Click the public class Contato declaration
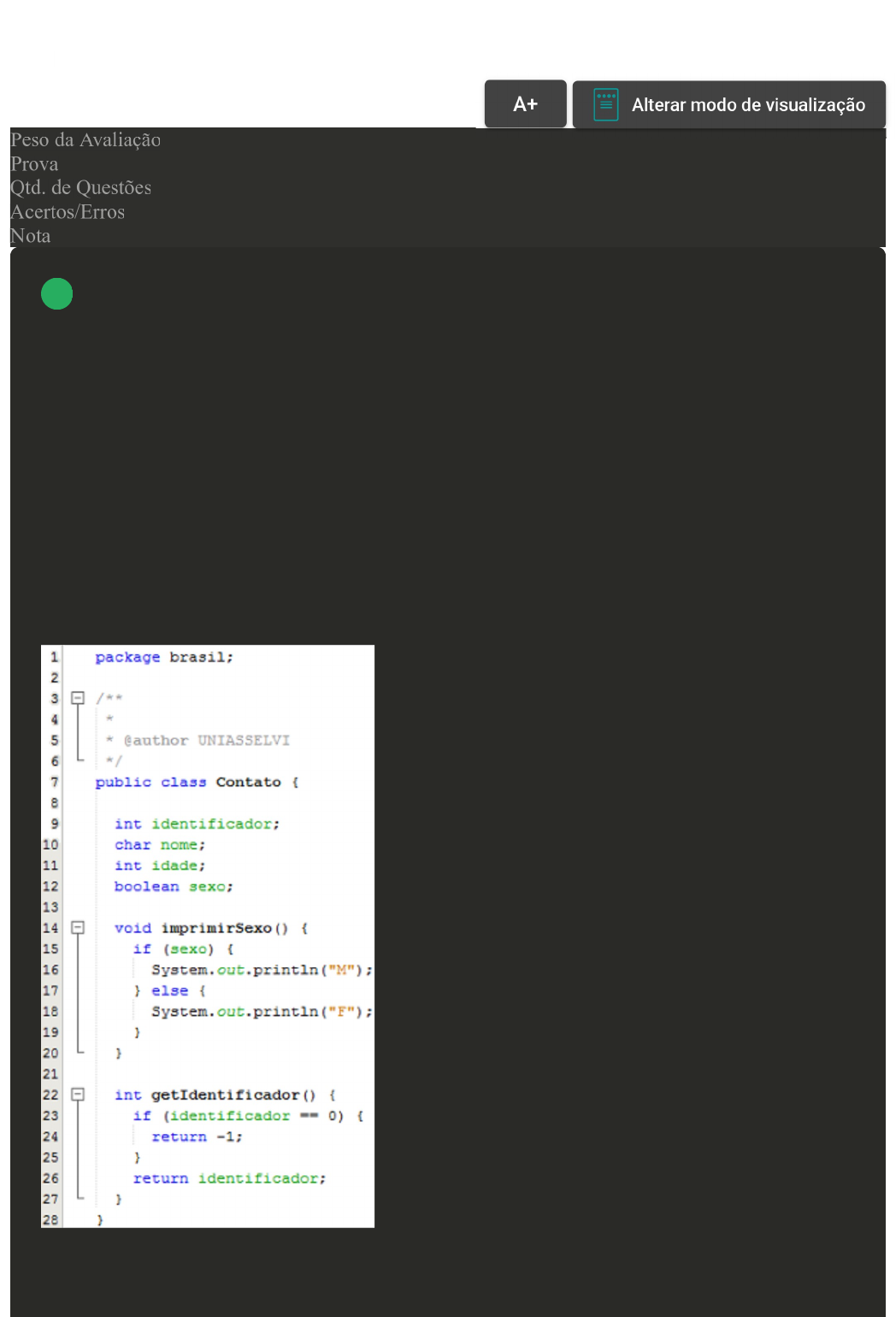Viewport: 896px width, 1317px height. (x=197, y=782)
